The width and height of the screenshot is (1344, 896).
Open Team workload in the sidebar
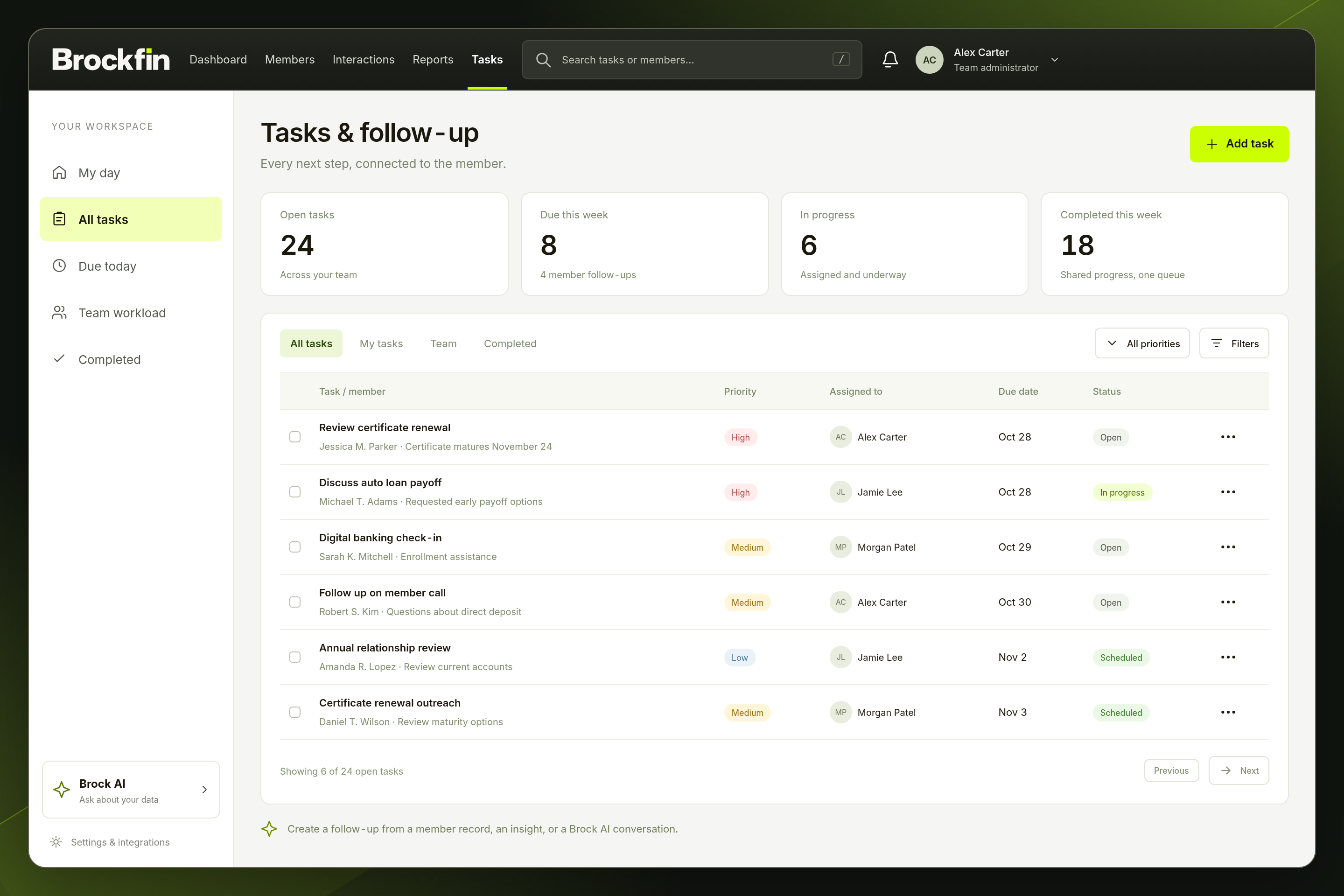pos(131,313)
